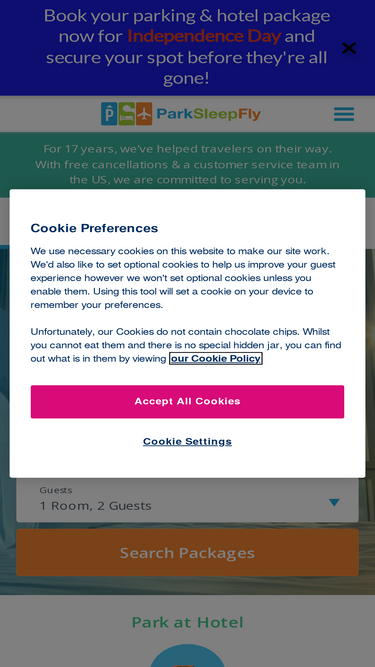Select the 1 Room, 2 Guests field

coord(187,500)
